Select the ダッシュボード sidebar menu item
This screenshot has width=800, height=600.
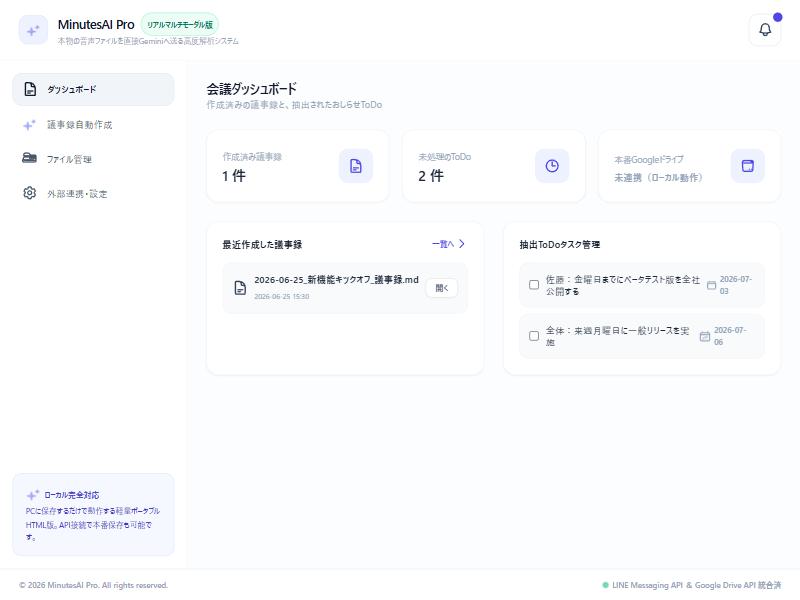pos(93,89)
